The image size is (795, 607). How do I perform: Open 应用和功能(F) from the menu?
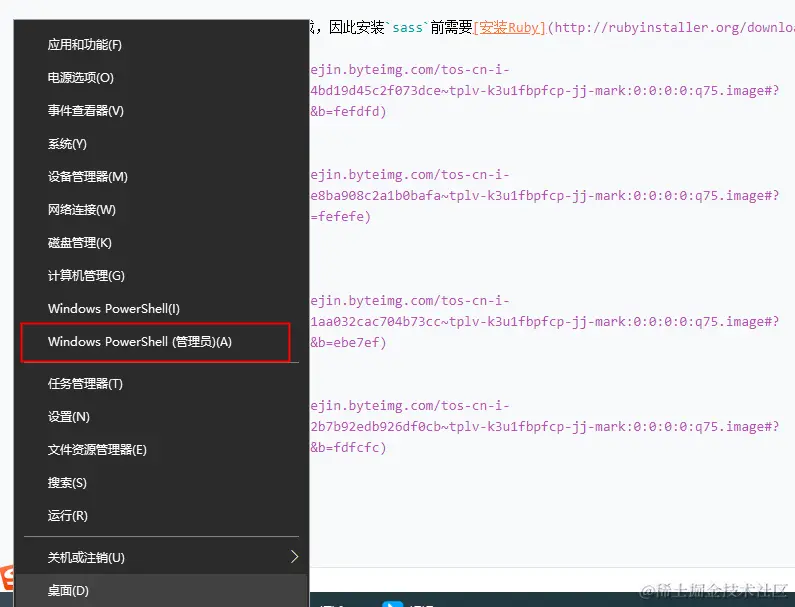[x=161, y=45]
